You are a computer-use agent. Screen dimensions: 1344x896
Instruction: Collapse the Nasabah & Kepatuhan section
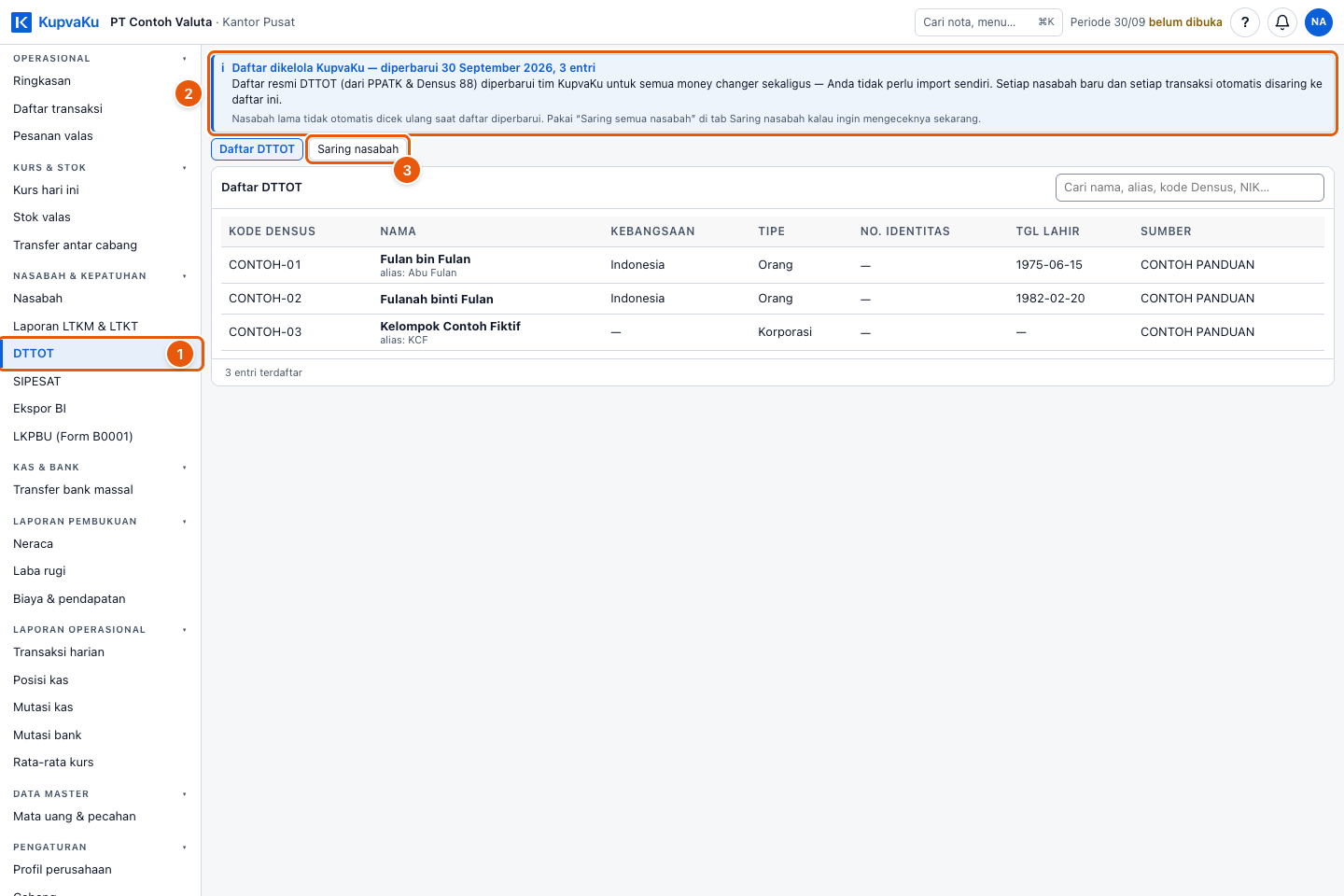tap(185, 276)
